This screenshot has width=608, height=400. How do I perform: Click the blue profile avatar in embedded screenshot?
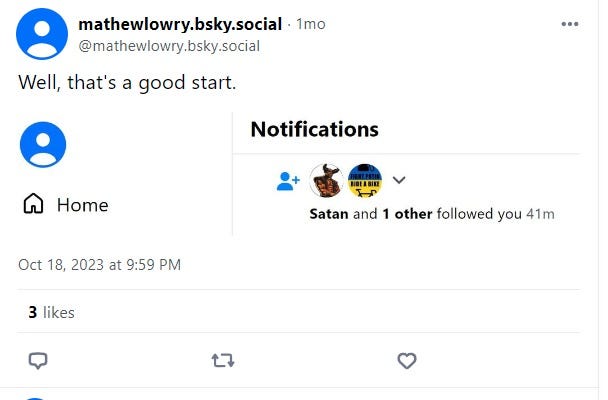click(x=43, y=145)
